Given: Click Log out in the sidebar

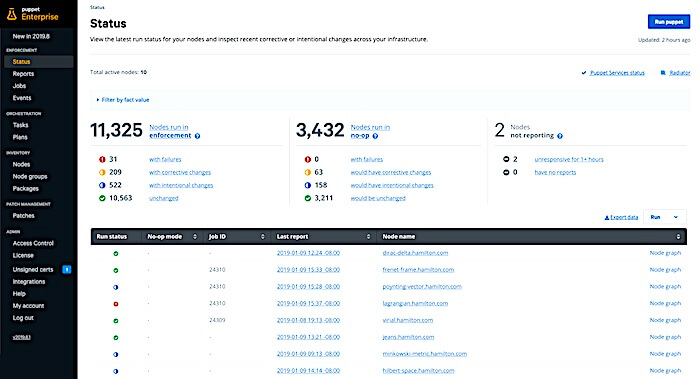Looking at the screenshot, I should pos(23,318).
